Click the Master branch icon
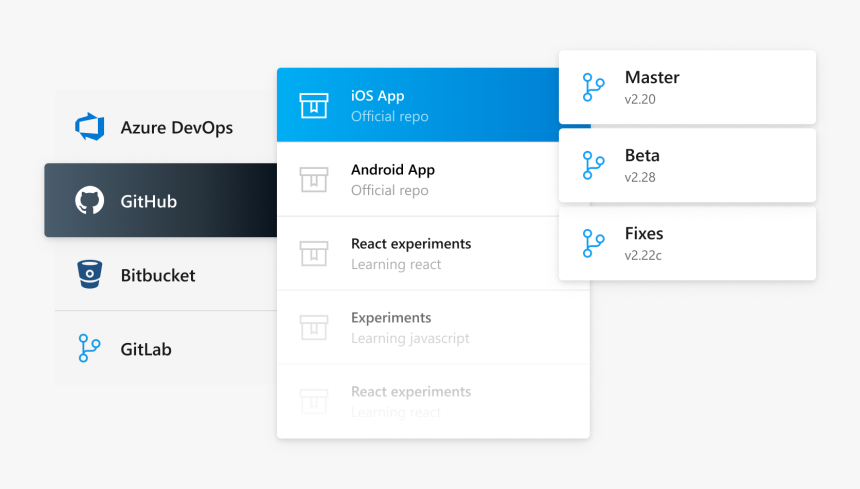Image resolution: width=860 pixels, height=489 pixels. 593,87
